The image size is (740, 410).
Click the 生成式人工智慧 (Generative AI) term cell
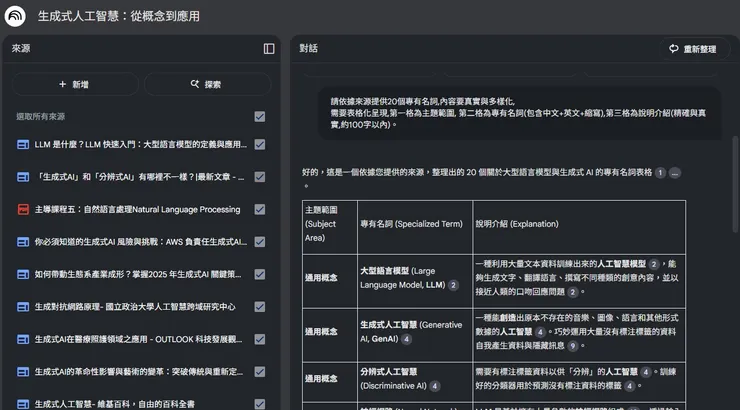point(415,335)
